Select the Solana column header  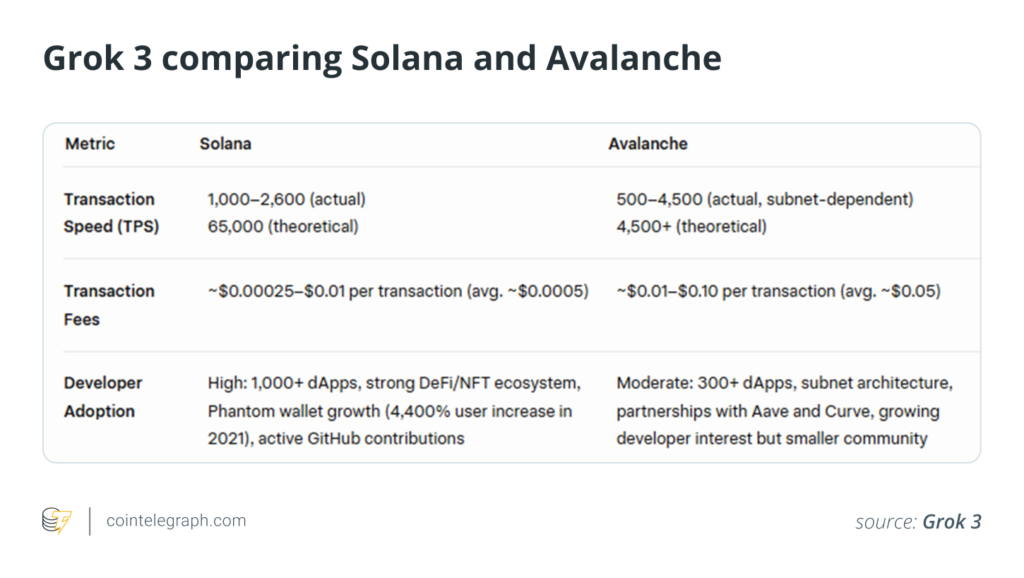tap(225, 144)
